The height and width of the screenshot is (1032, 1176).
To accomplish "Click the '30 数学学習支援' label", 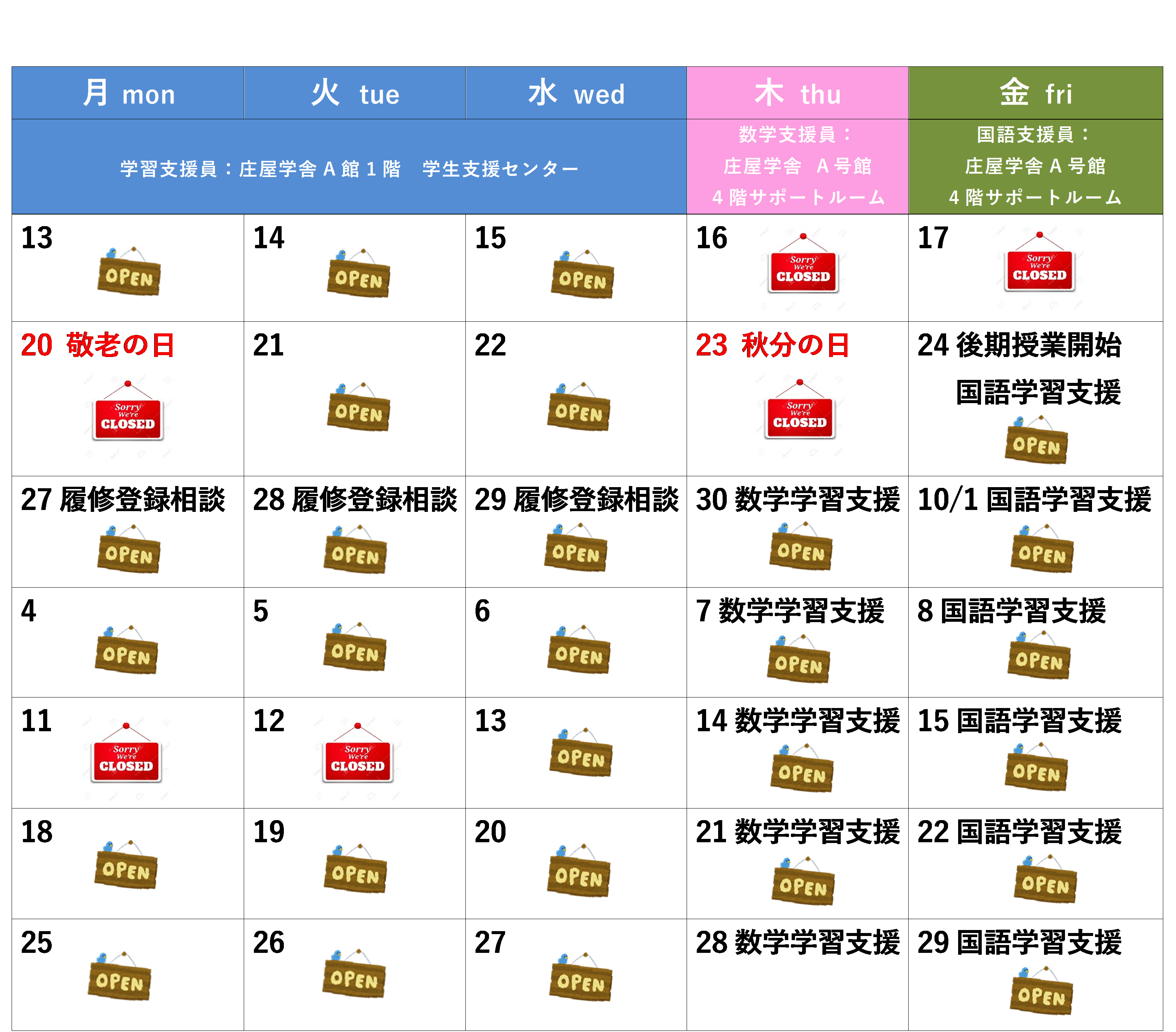I will (x=797, y=499).
